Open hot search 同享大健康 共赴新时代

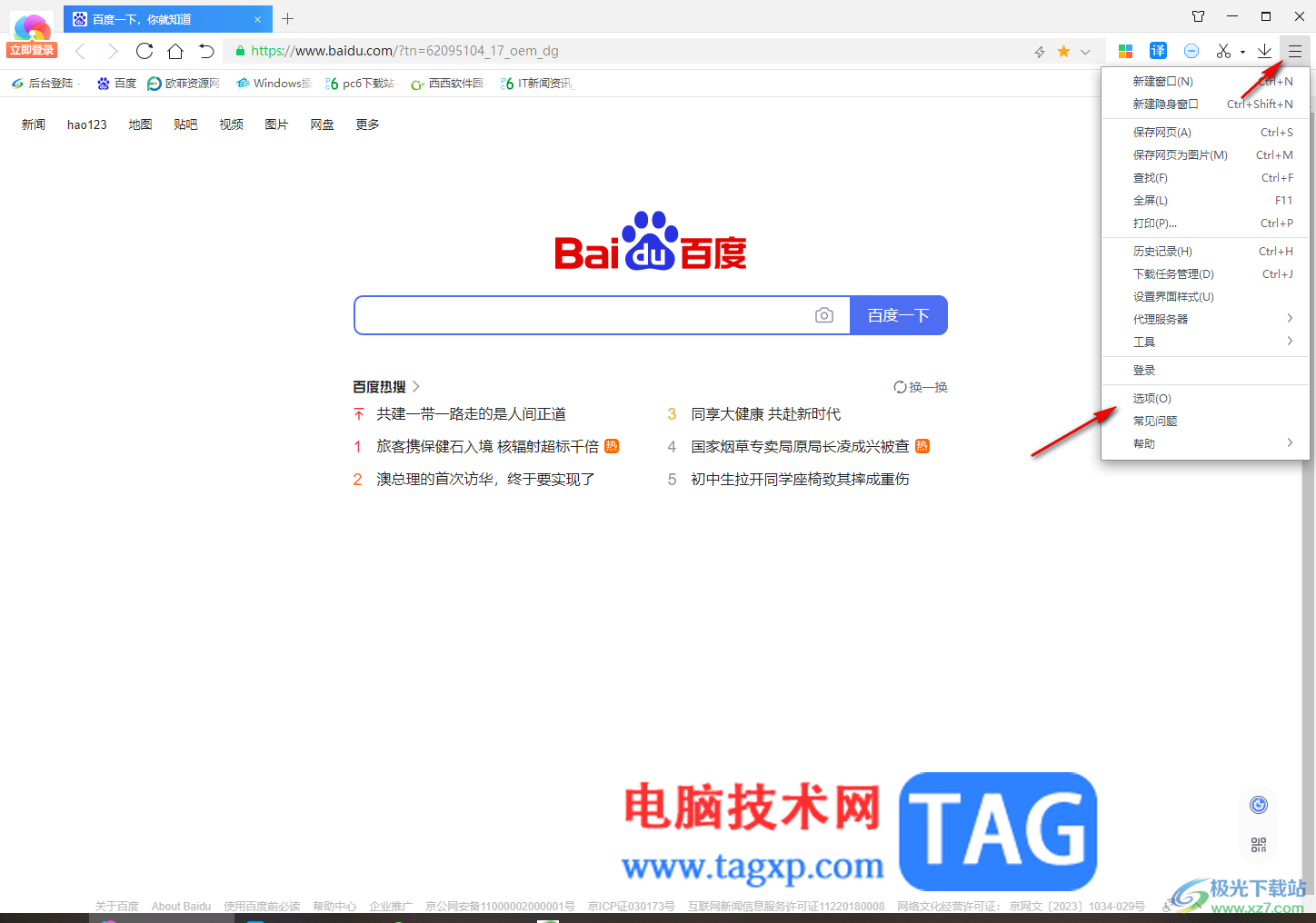point(766,414)
